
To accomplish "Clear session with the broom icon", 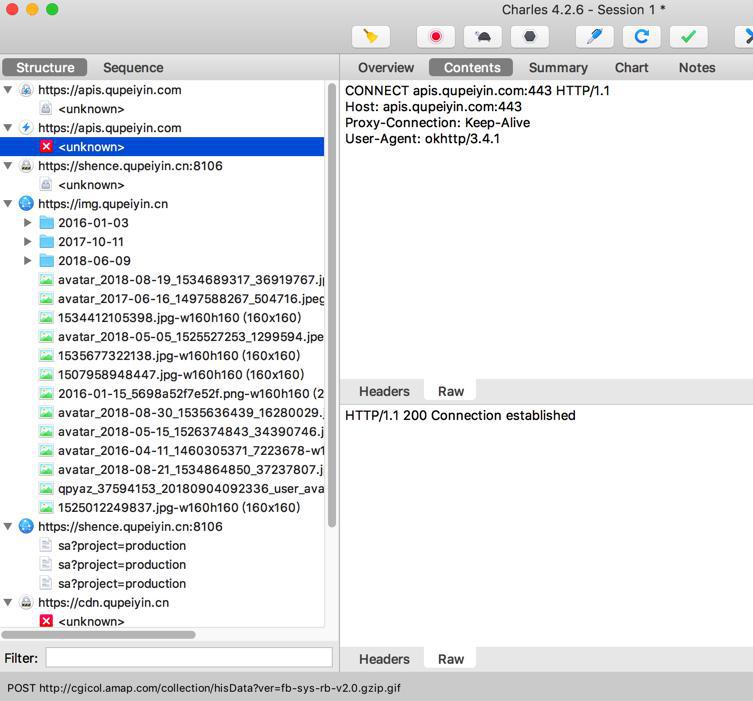I will pyautogui.click(x=371, y=36).
